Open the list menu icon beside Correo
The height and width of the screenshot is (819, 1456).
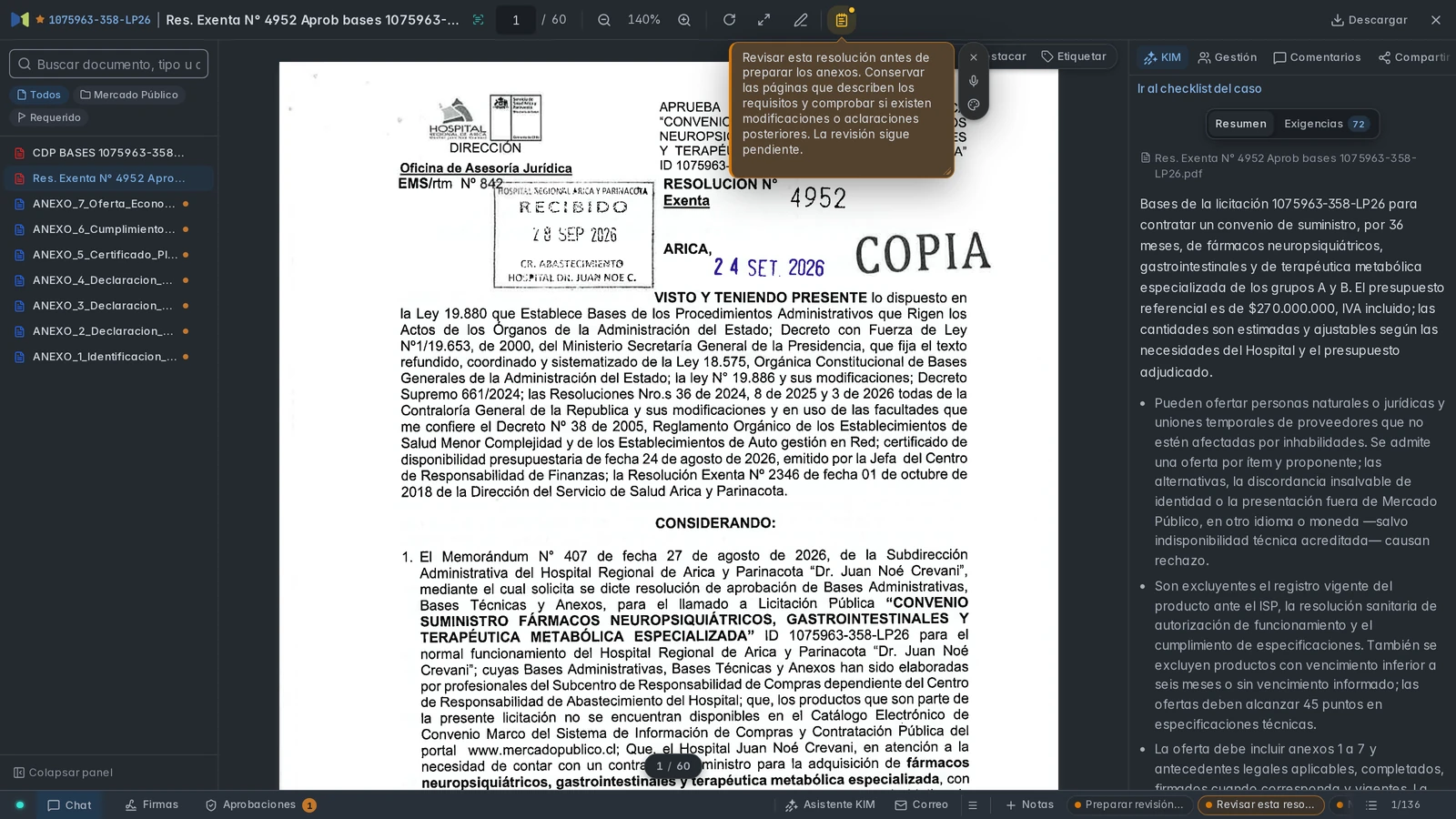[973, 804]
